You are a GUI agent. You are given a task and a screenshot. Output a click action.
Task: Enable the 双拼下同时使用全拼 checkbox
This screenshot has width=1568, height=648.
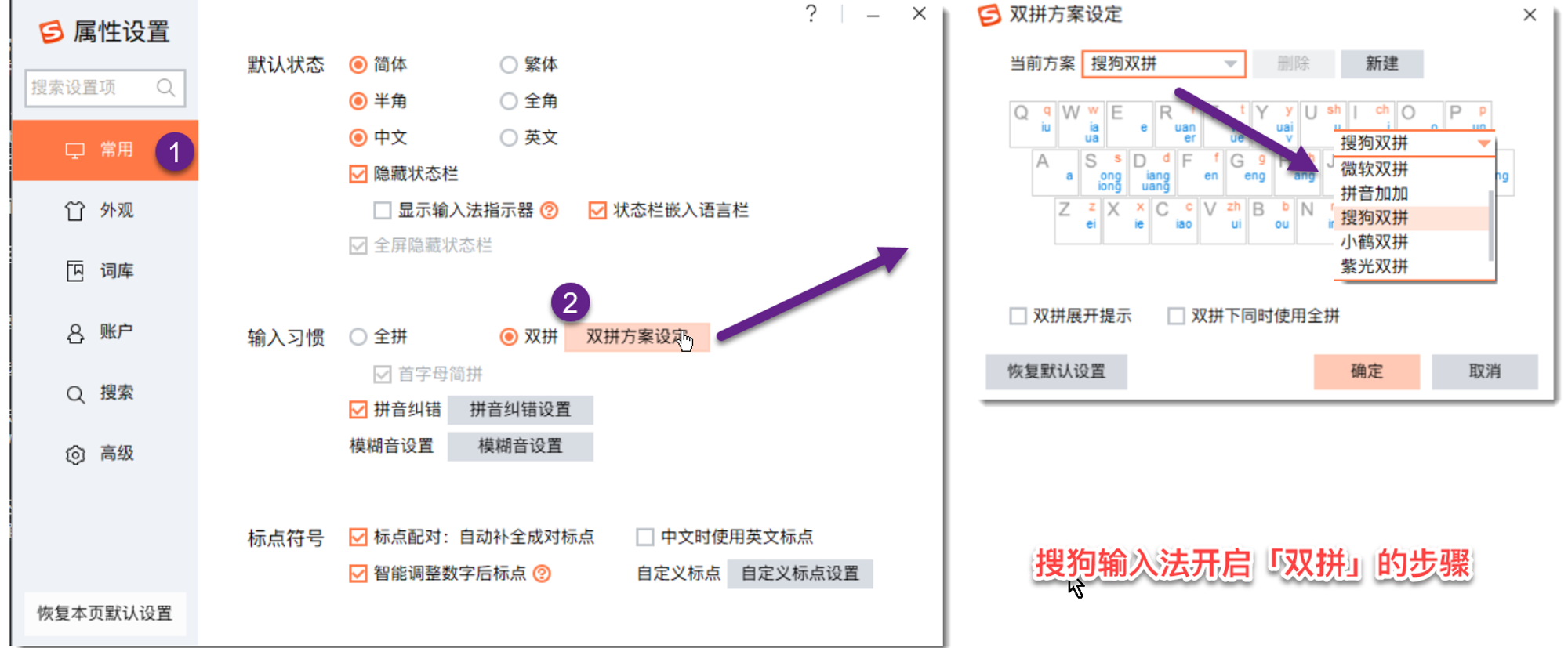pos(1176,316)
